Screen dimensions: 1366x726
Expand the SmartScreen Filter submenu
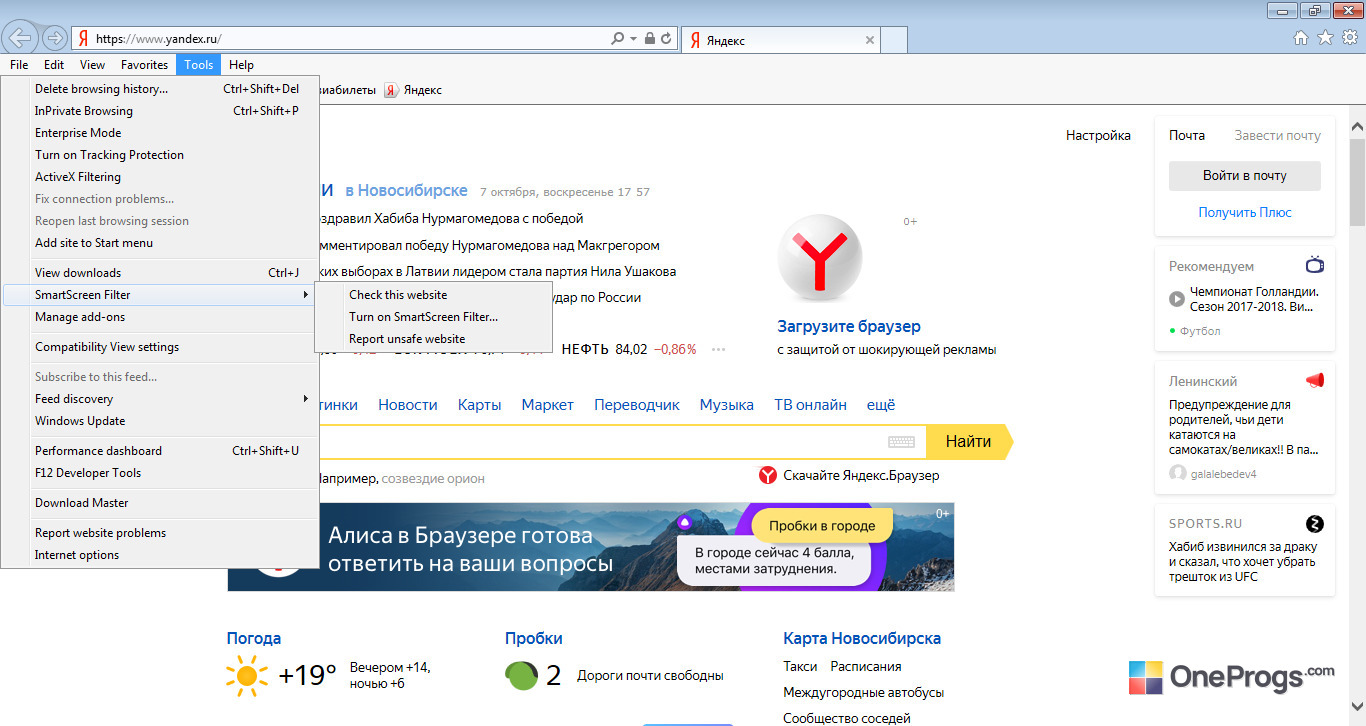pyautogui.click(x=160, y=295)
